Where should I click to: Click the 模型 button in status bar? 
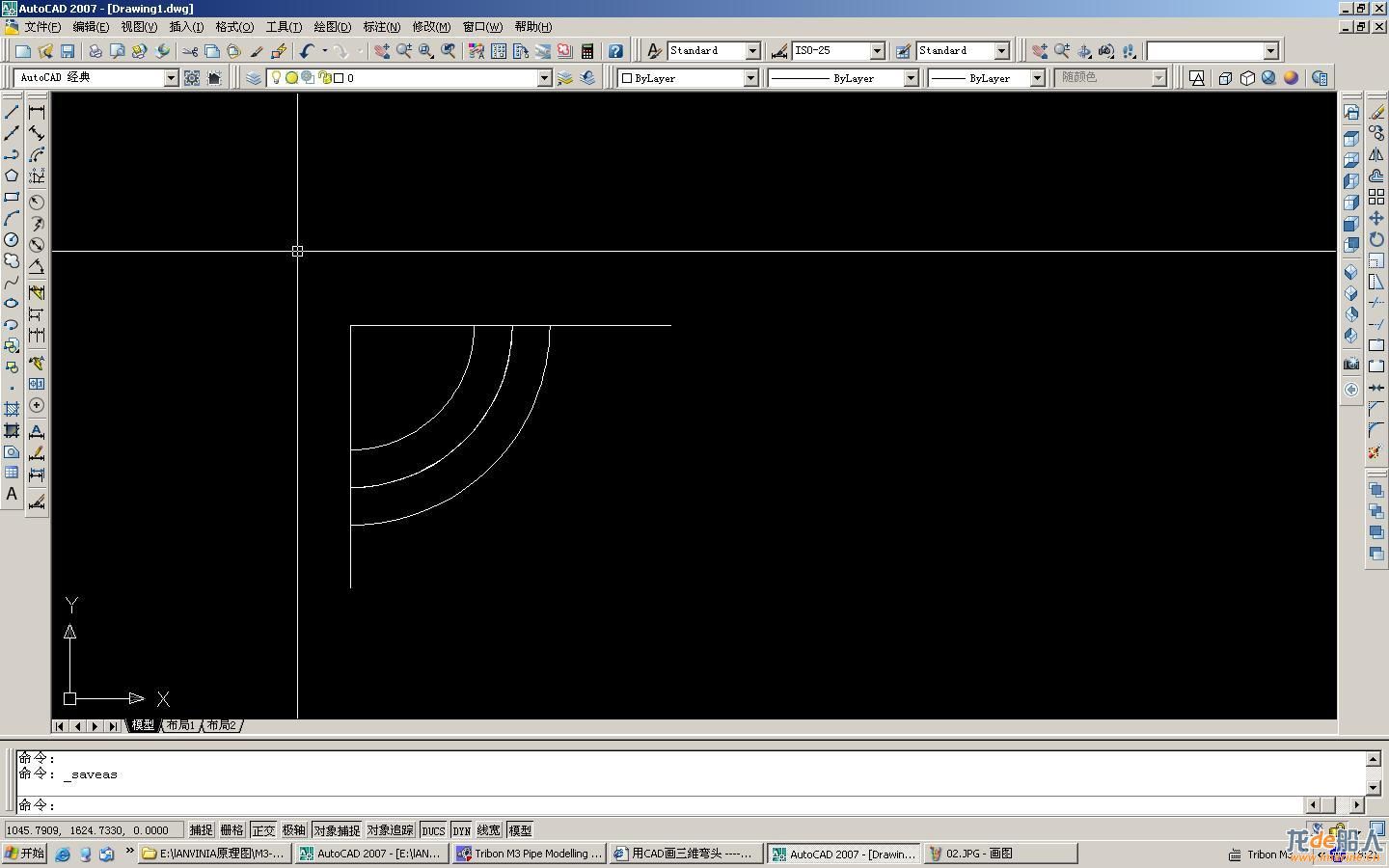click(x=519, y=830)
